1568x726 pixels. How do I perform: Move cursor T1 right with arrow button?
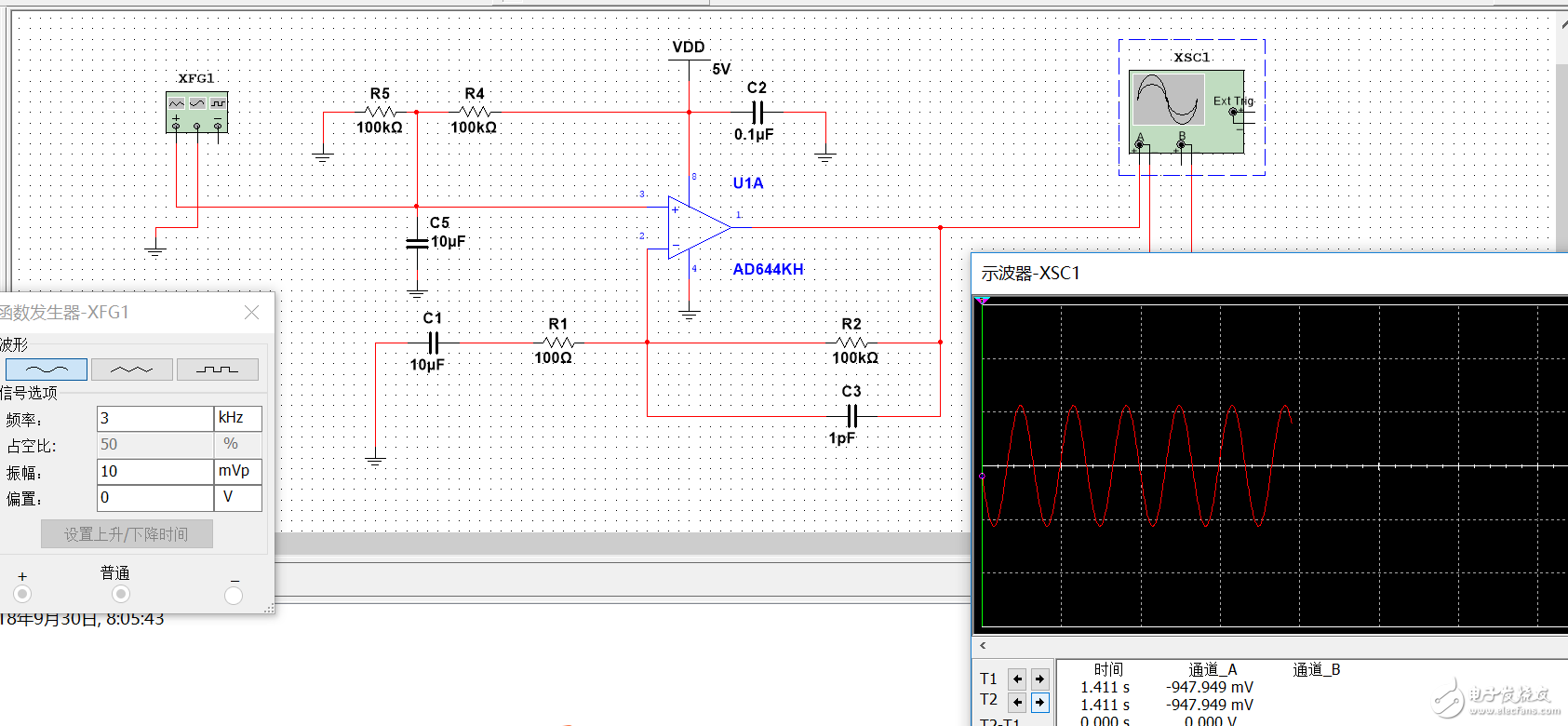[1039, 679]
